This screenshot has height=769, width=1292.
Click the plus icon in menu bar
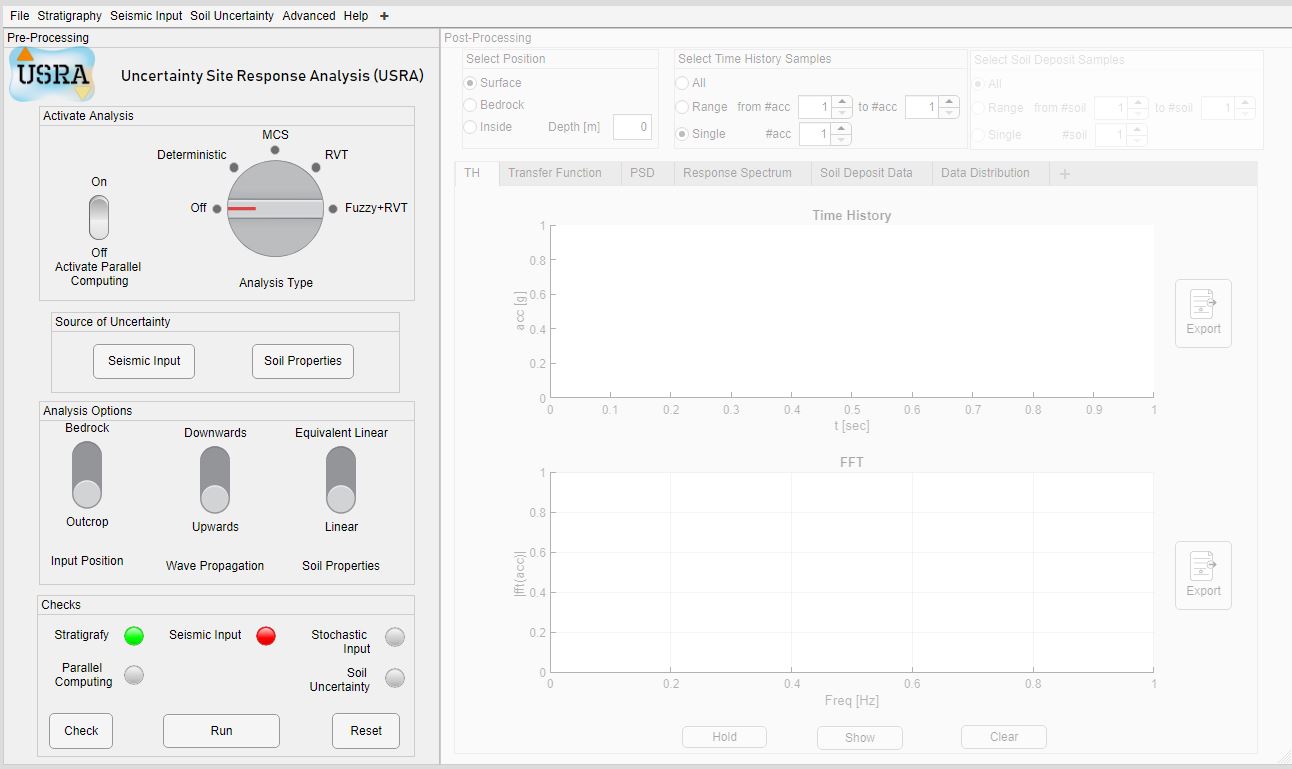[384, 16]
